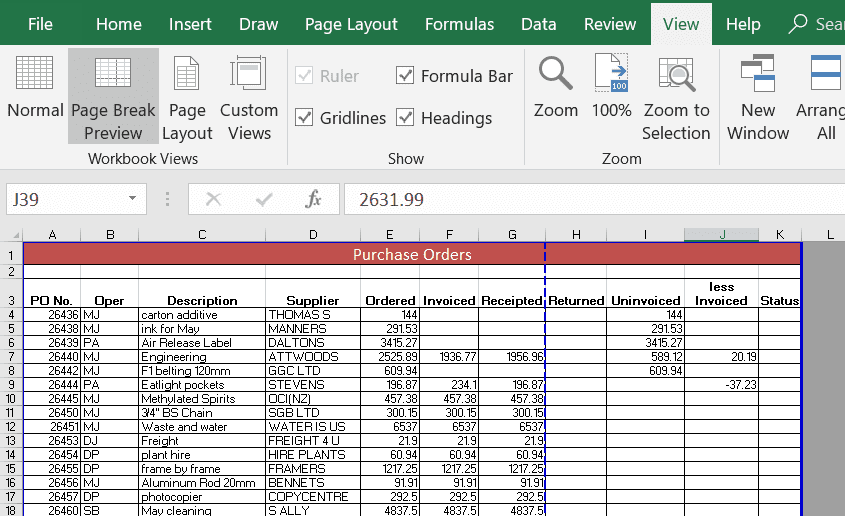Open the Formulas tab
845x516 pixels.
pos(459,24)
